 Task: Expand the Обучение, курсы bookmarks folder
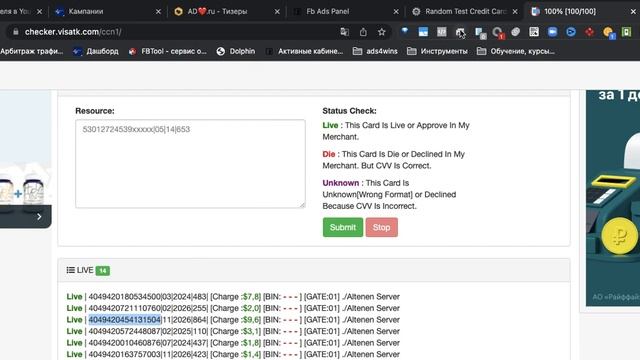coord(516,51)
